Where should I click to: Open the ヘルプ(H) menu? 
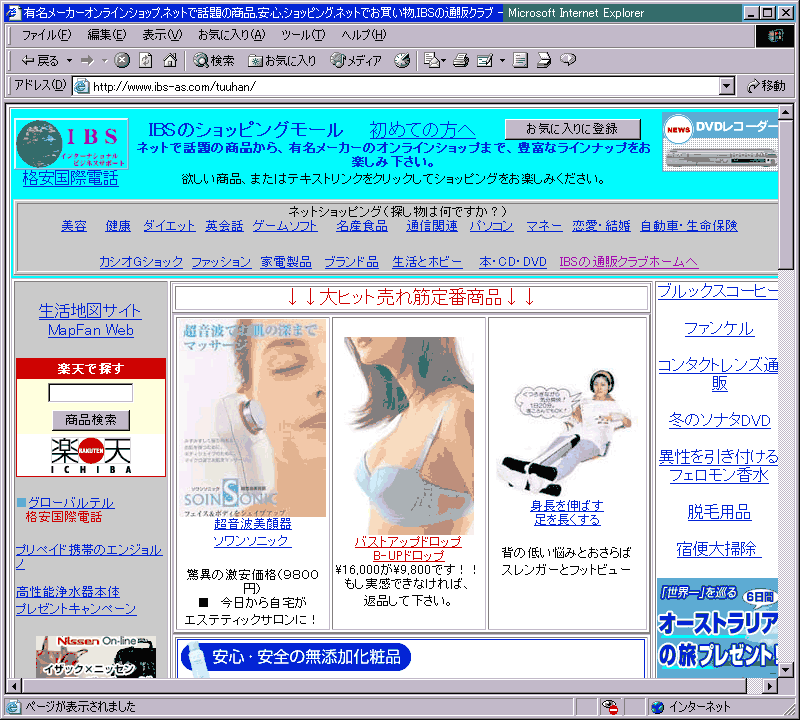click(x=364, y=35)
